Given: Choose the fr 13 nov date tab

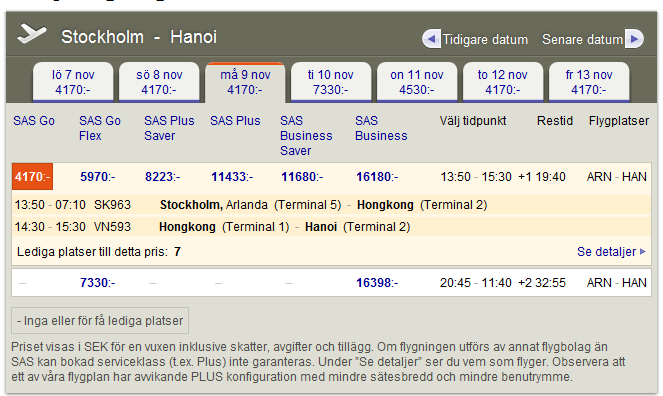Looking at the screenshot, I should click(589, 82).
